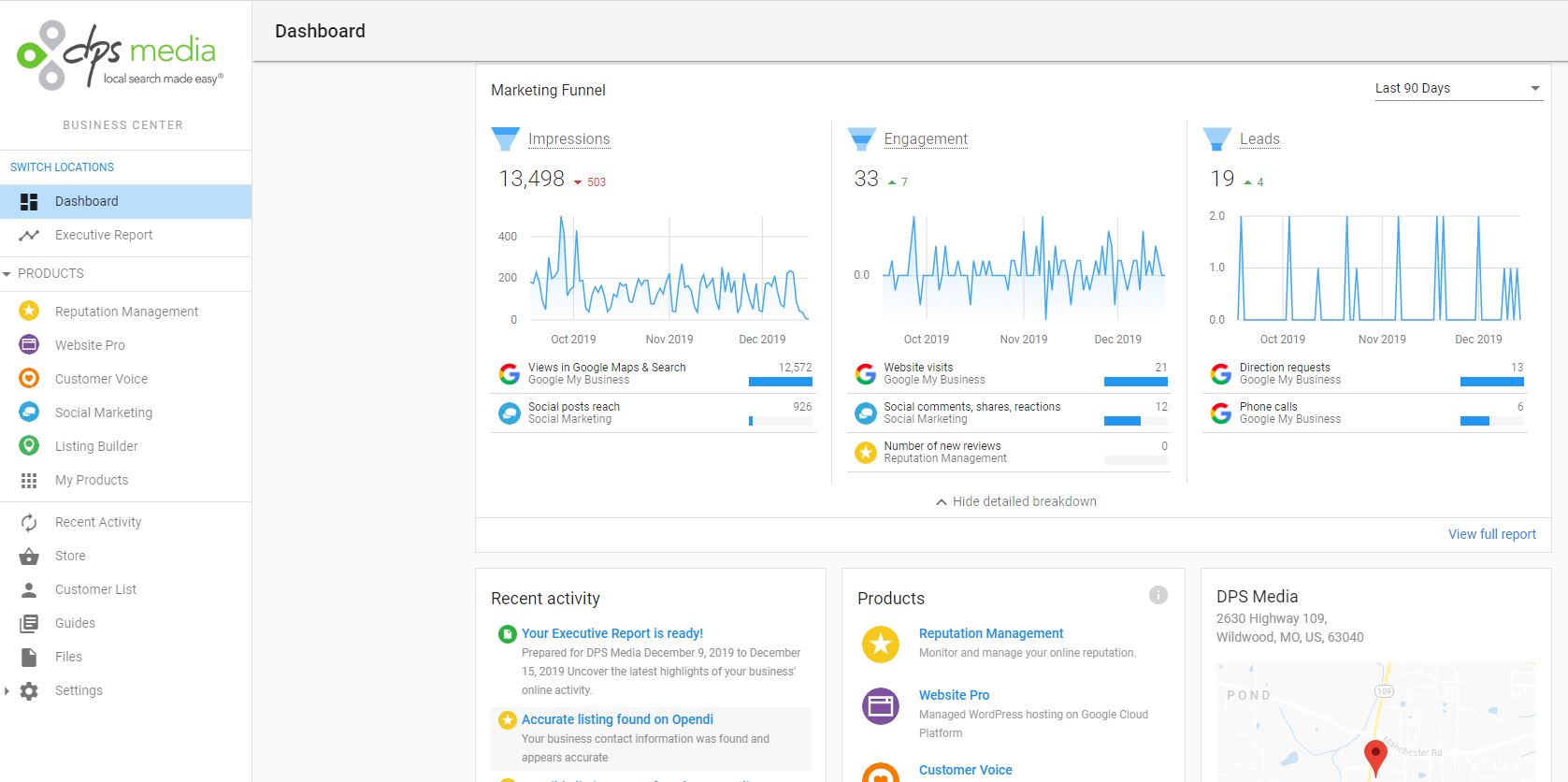
Task: Click the info icon in Products card
Action: tap(1158, 595)
